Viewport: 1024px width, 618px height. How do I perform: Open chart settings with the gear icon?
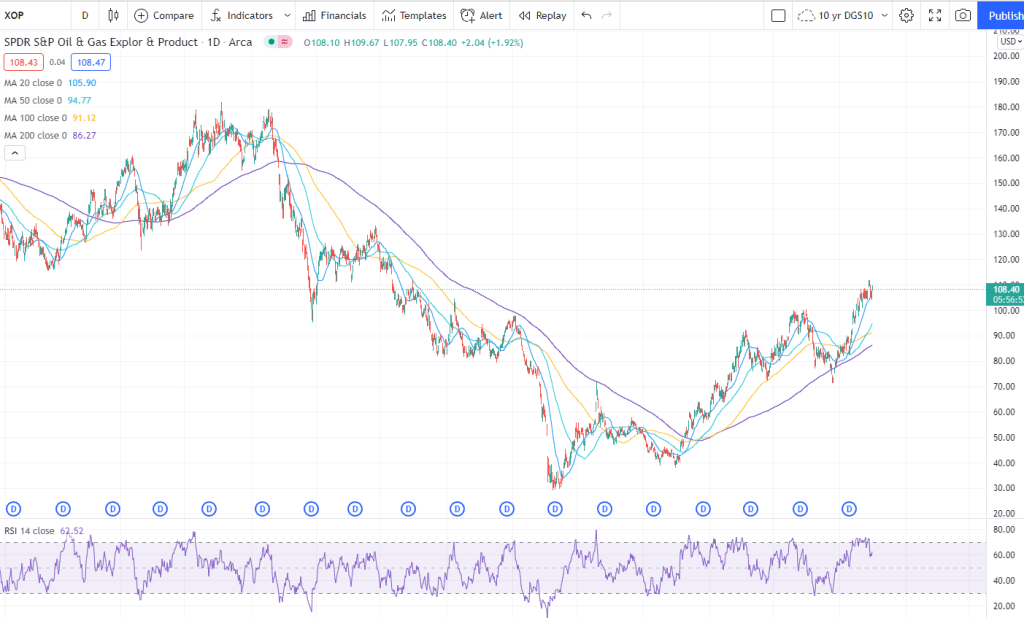(x=906, y=16)
